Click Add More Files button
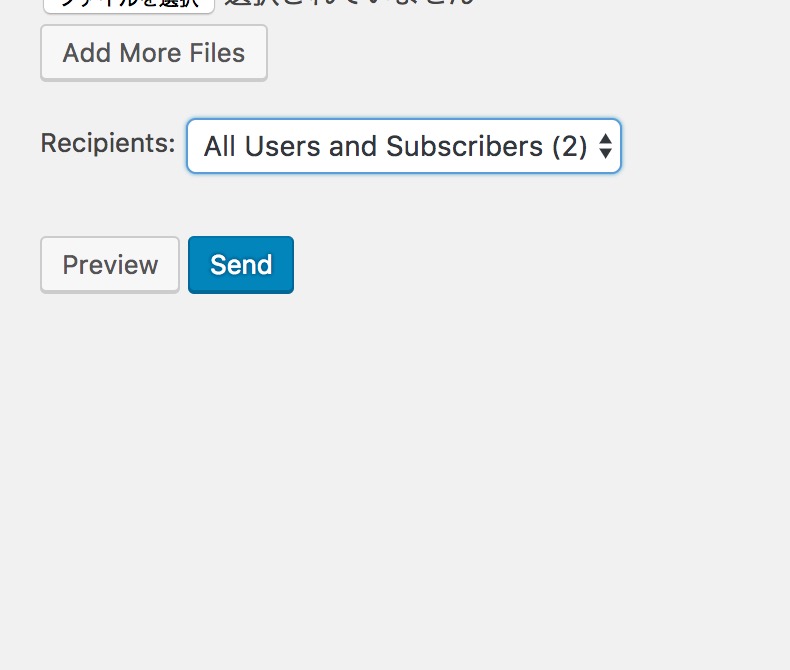Viewport: 790px width, 670px height. tap(154, 53)
